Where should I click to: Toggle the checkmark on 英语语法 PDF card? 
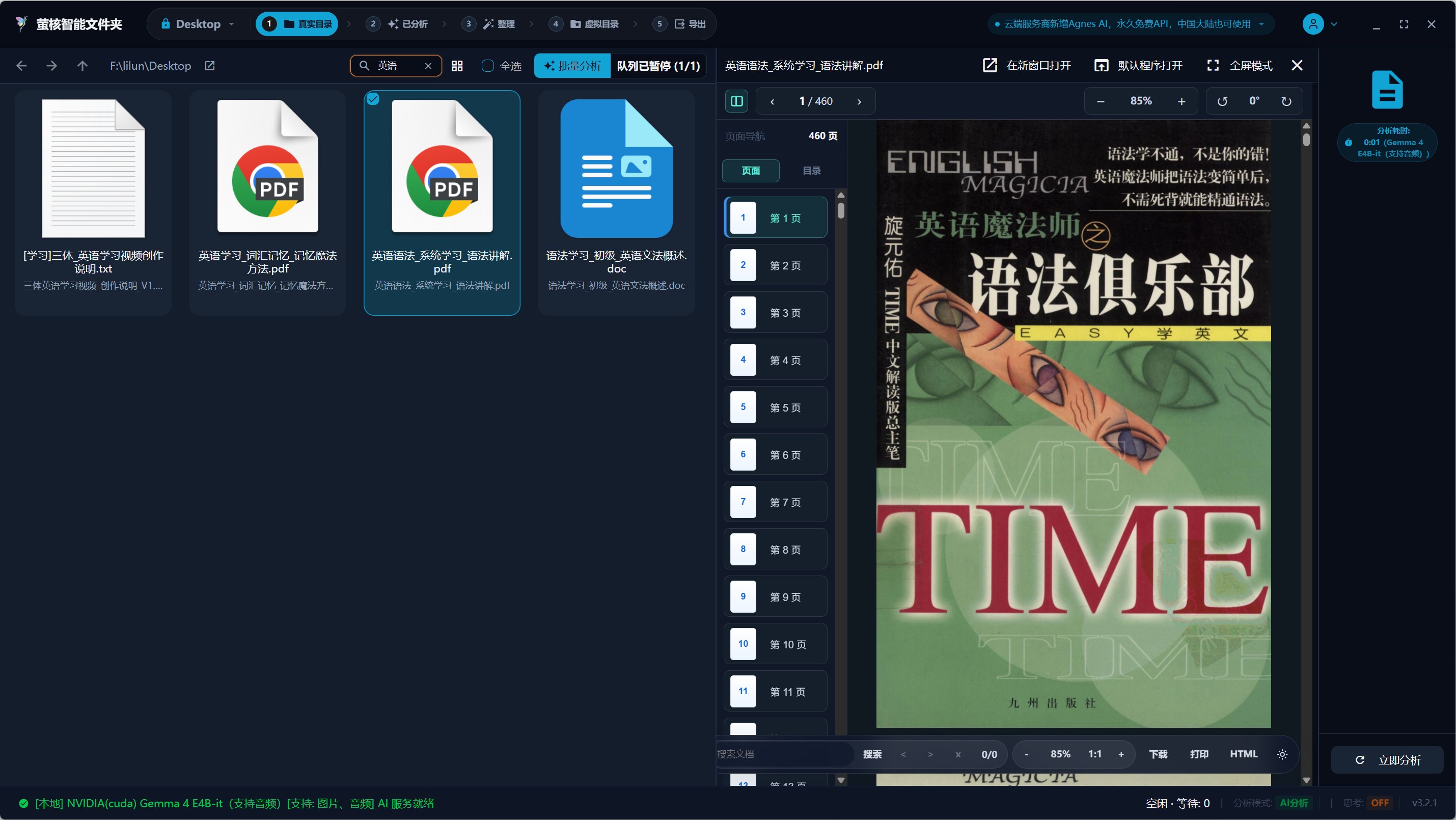(373, 99)
